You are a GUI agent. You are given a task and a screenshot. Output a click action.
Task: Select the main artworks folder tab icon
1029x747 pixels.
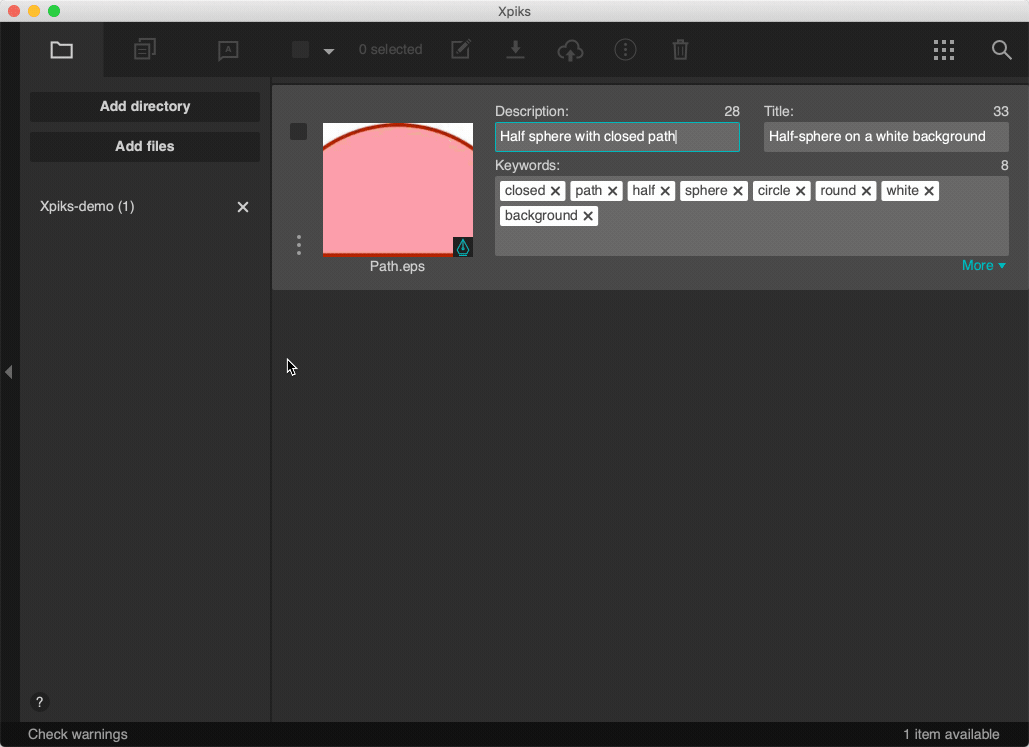61,49
